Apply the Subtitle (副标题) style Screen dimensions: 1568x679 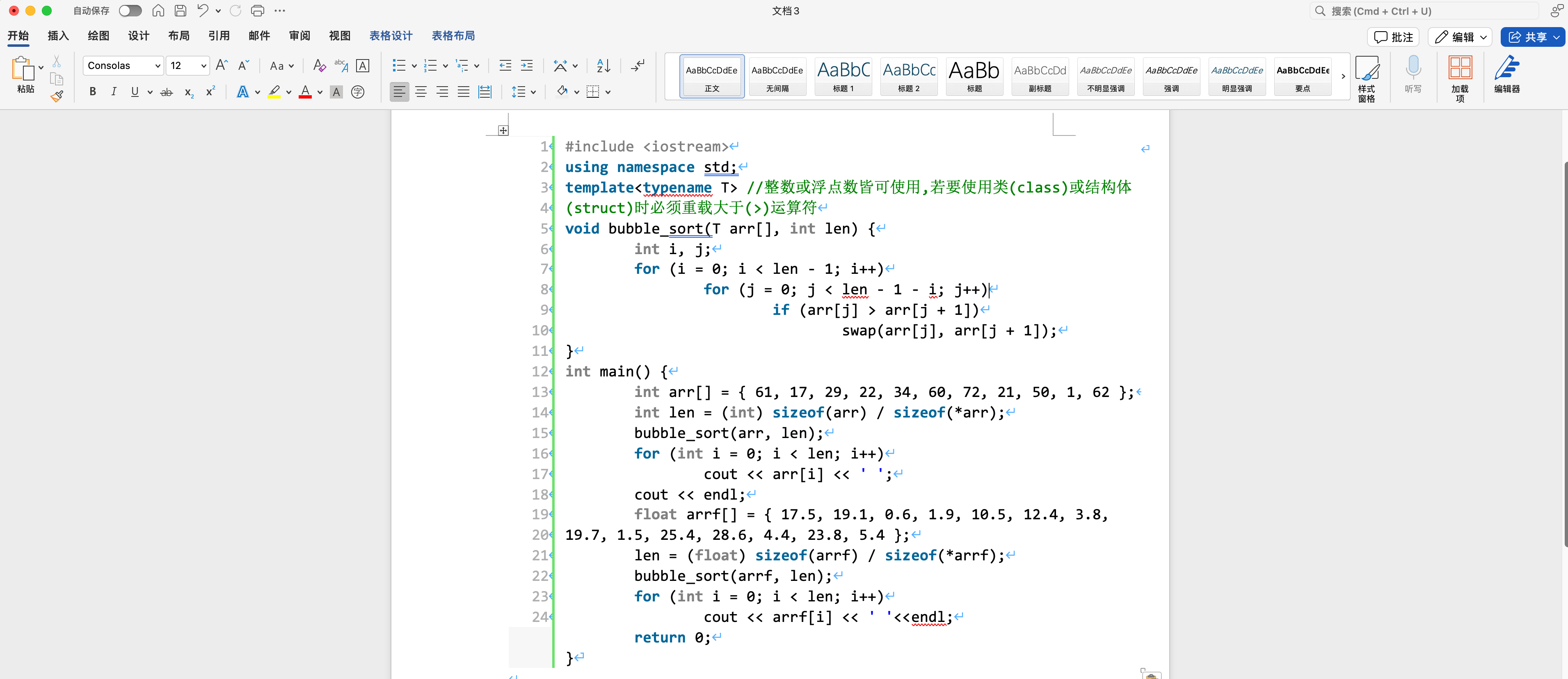[x=1040, y=77]
